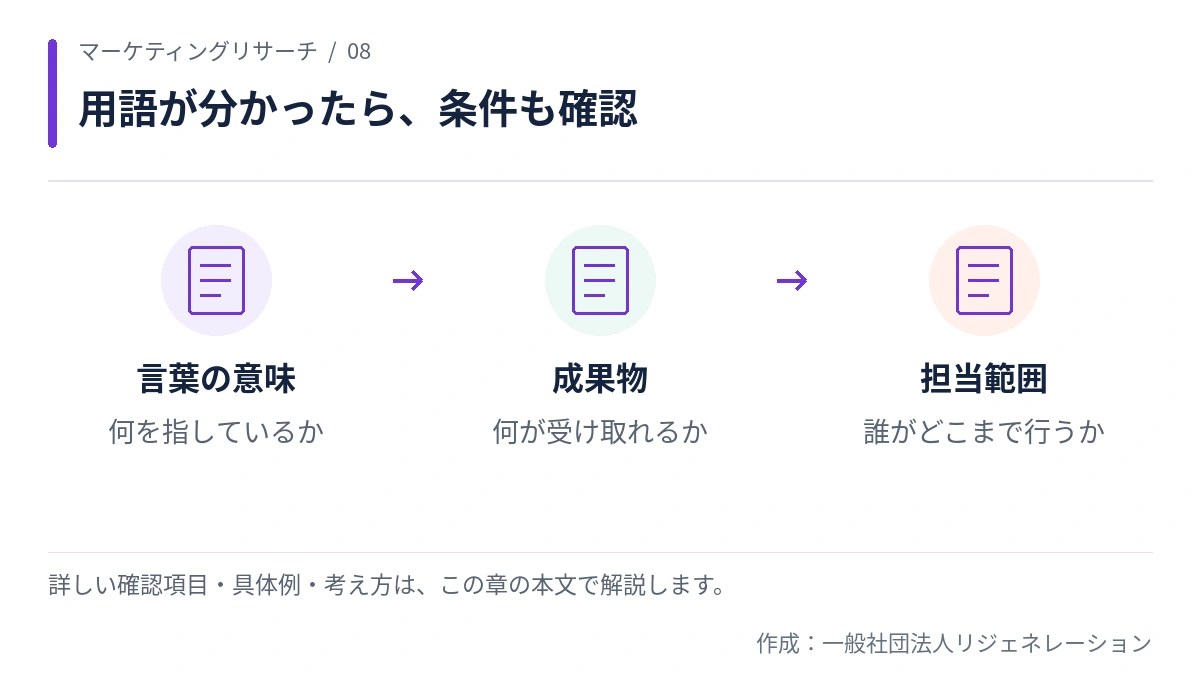The height and width of the screenshot is (675, 1200).
Task: Click the マーケティングリサーチ breadcrumb text
Action: pos(198,52)
